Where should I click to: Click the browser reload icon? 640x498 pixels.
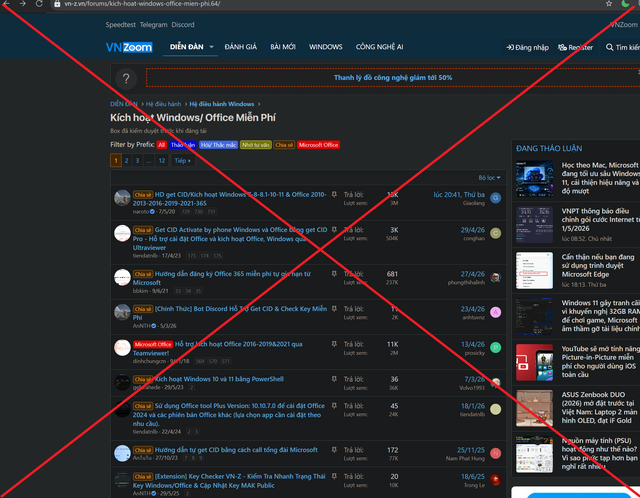click(39, 4)
